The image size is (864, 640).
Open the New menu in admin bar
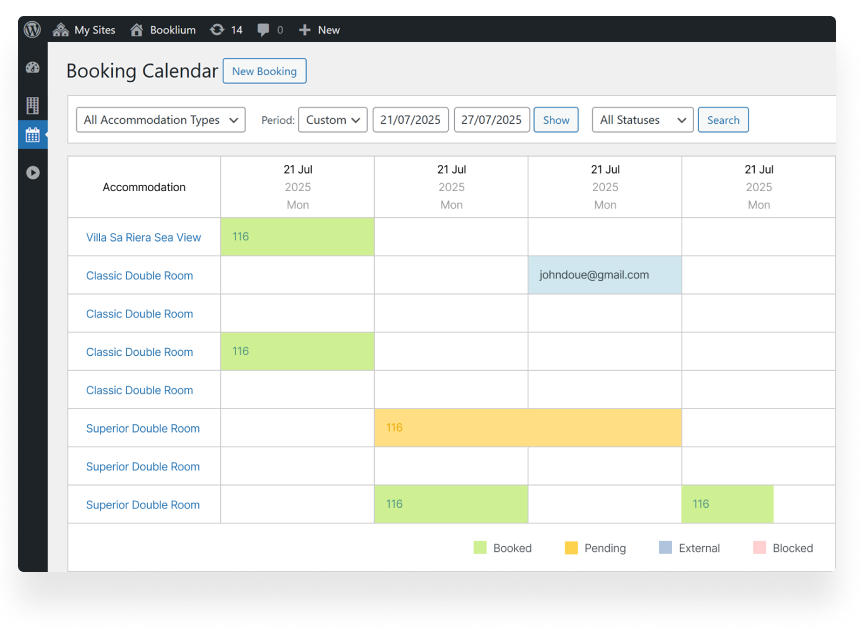click(320, 30)
